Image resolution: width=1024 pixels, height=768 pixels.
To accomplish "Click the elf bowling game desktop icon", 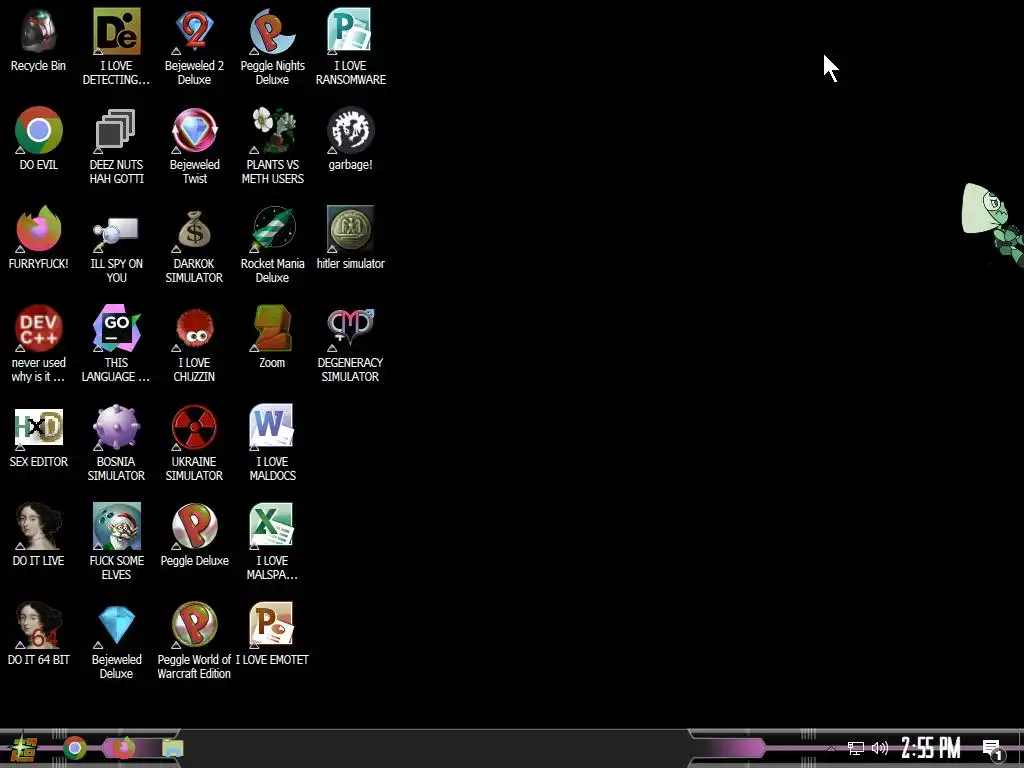I will [116, 526].
